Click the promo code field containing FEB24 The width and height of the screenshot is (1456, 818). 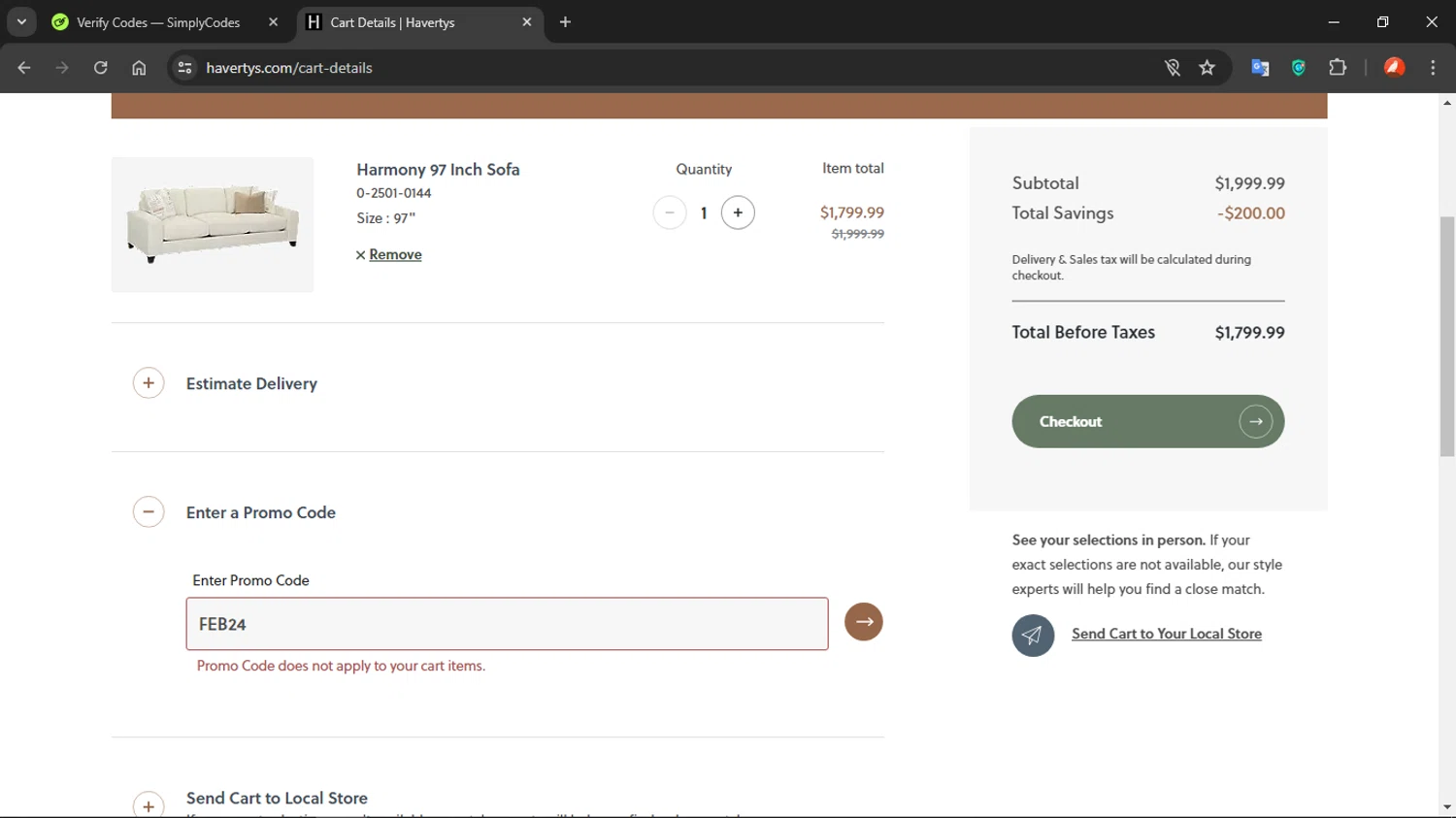pos(507,624)
